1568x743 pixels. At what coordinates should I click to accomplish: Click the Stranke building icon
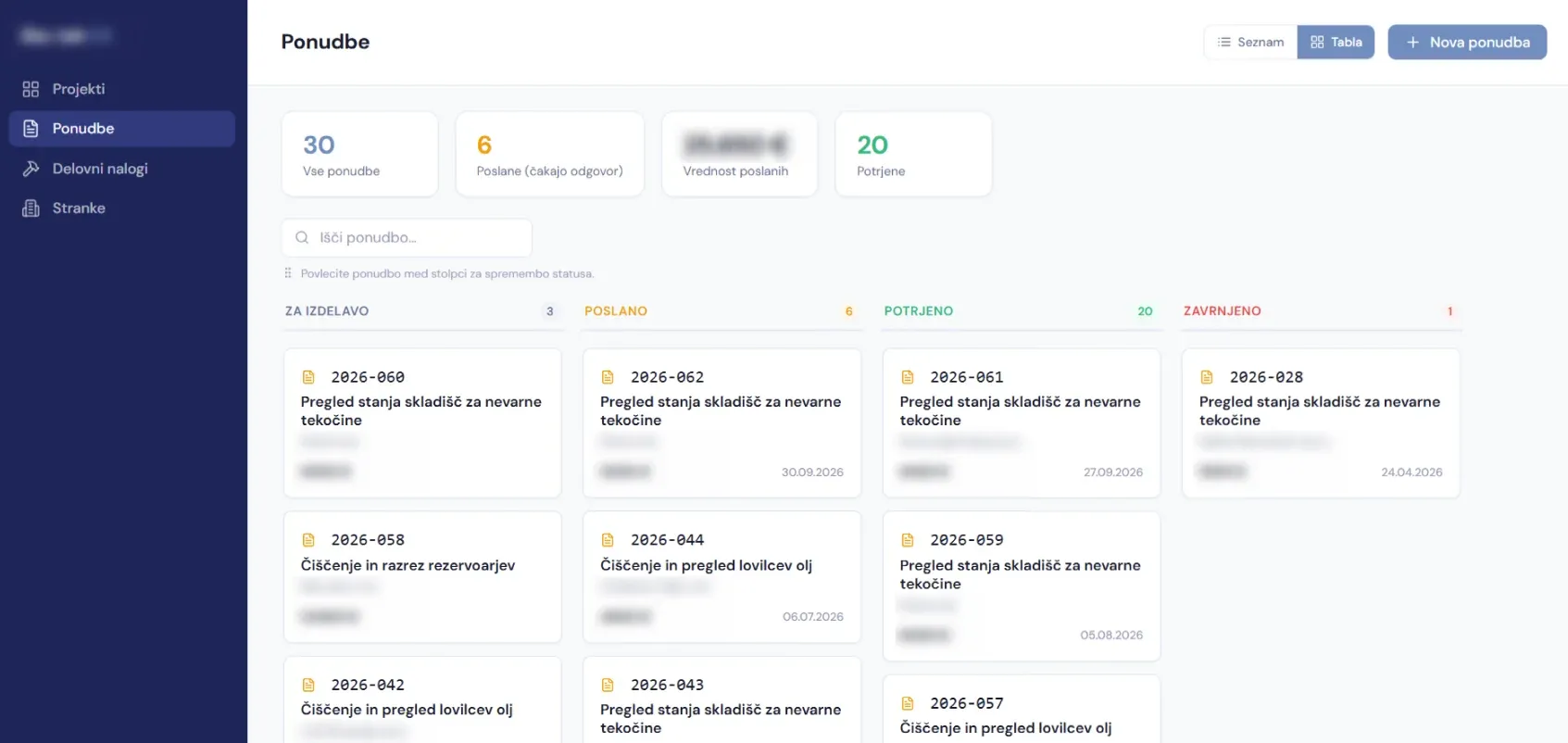click(x=31, y=208)
